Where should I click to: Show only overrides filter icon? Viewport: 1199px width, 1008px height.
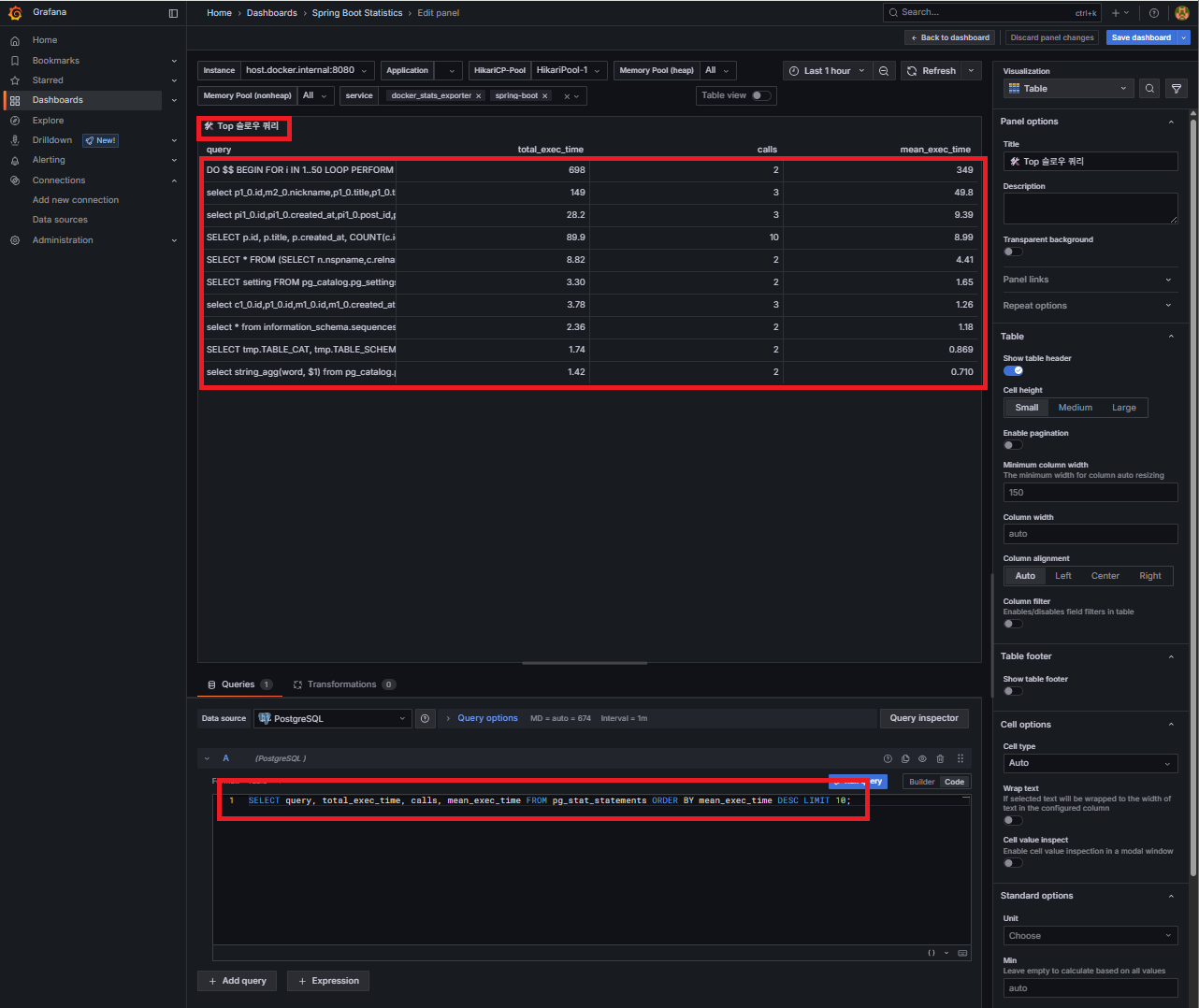pos(1177,89)
